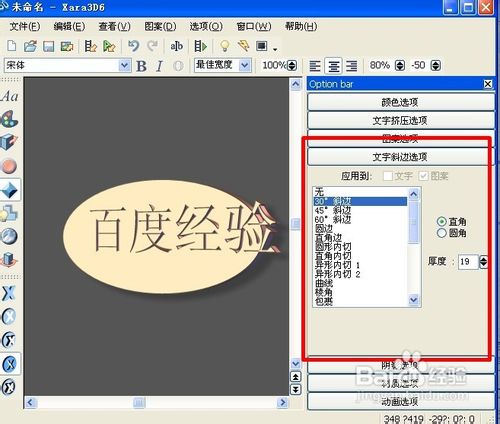Open the 文件(F) menu
Image resolution: width=500 pixels, height=424 pixels.
[x=25, y=27]
